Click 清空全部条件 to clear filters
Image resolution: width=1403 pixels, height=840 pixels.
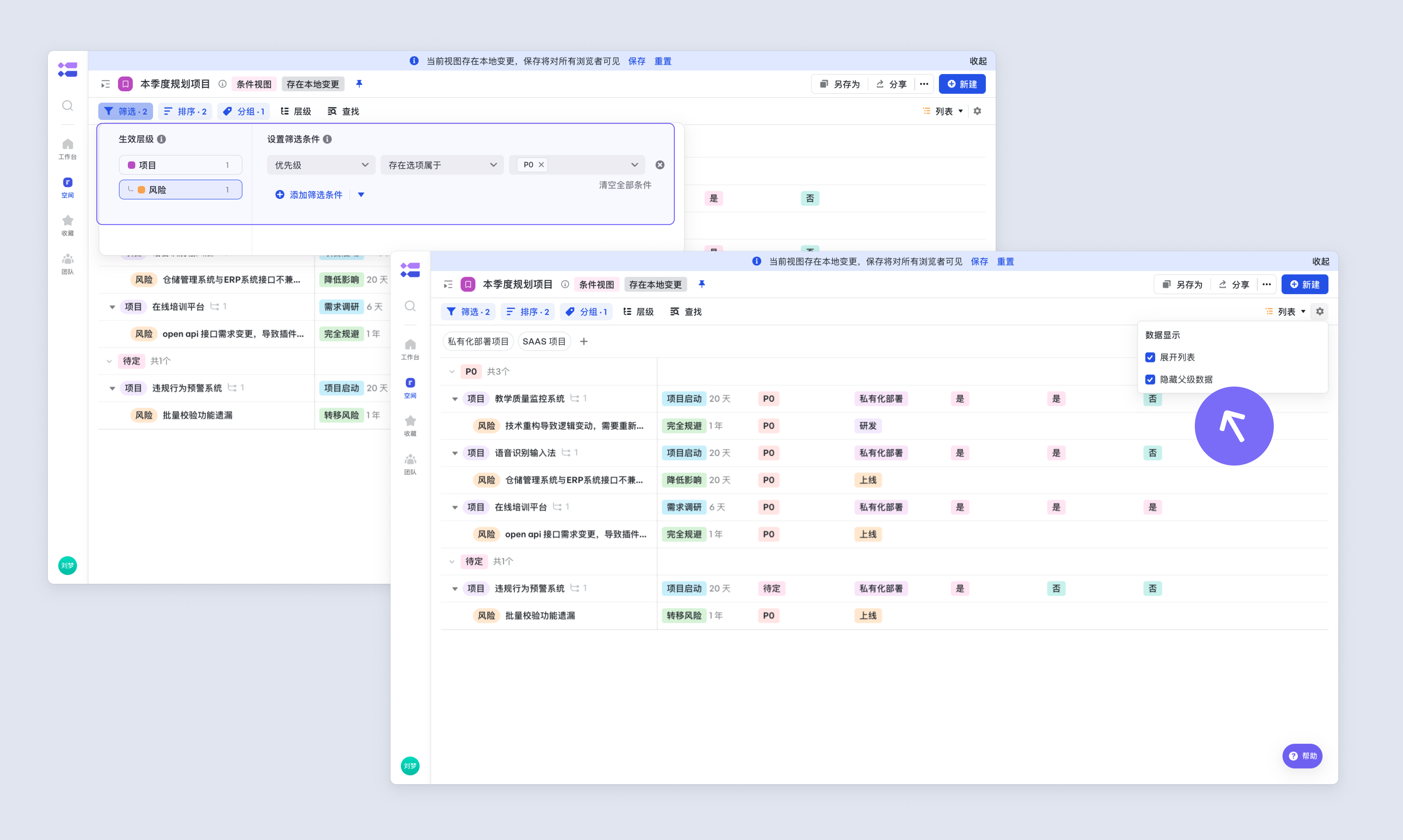pyautogui.click(x=625, y=185)
